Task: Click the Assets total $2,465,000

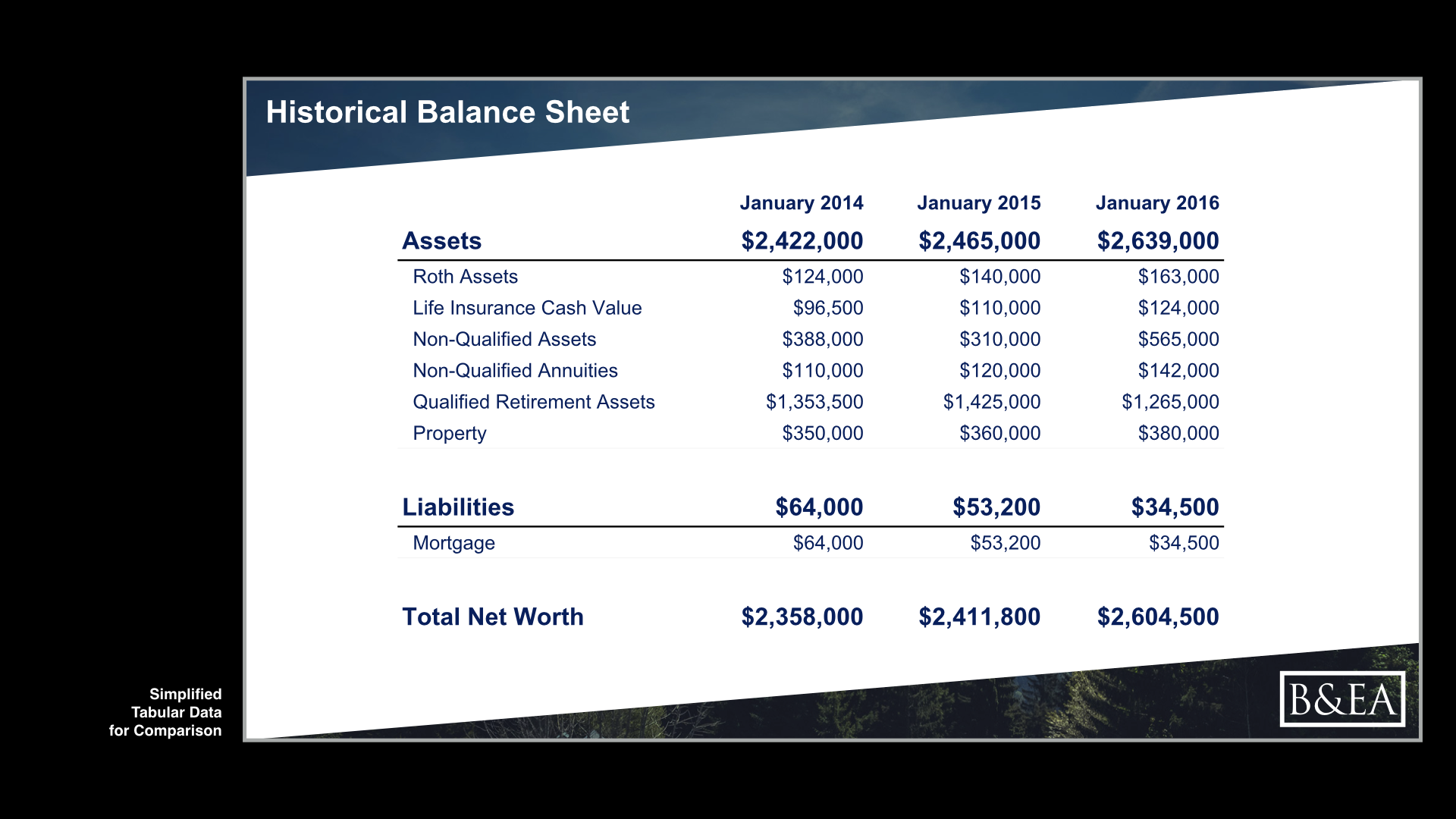Action: tap(980, 240)
